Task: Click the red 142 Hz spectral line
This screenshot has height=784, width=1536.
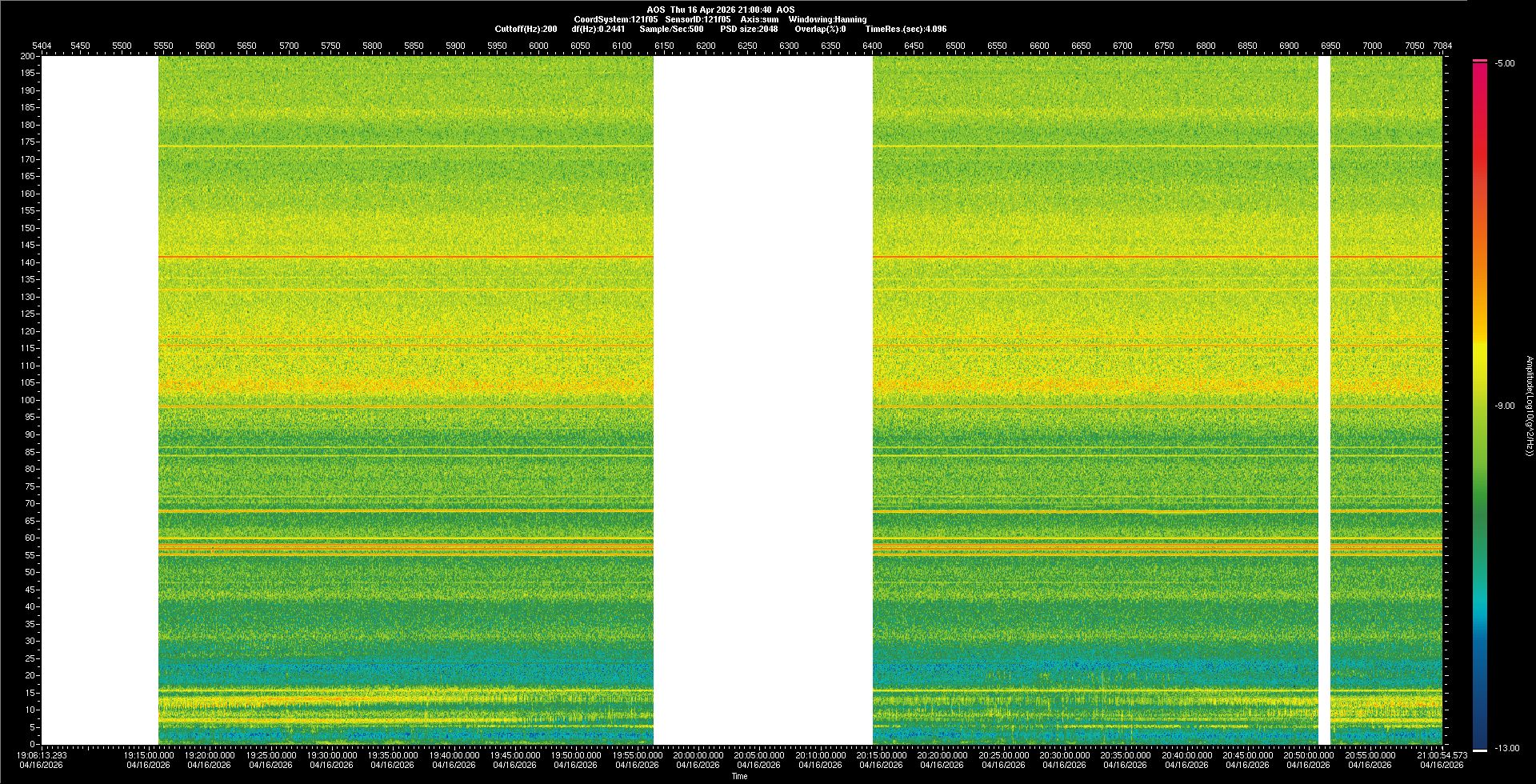Action: pos(400,257)
